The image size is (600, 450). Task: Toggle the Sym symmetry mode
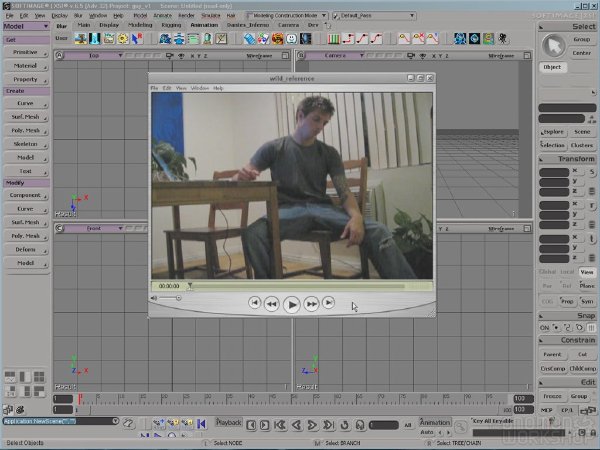pyautogui.click(x=587, y=302)
